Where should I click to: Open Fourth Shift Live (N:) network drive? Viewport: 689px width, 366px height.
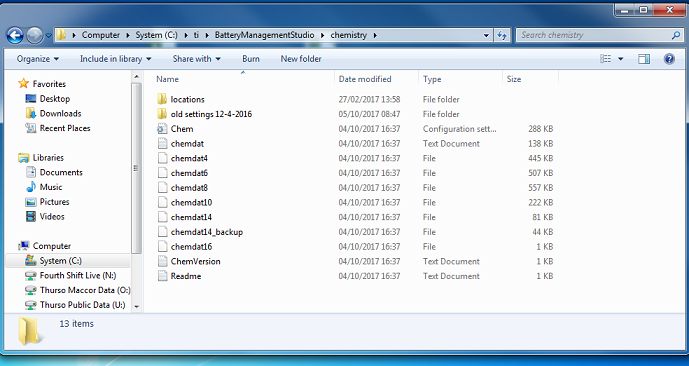coord(78,275)
